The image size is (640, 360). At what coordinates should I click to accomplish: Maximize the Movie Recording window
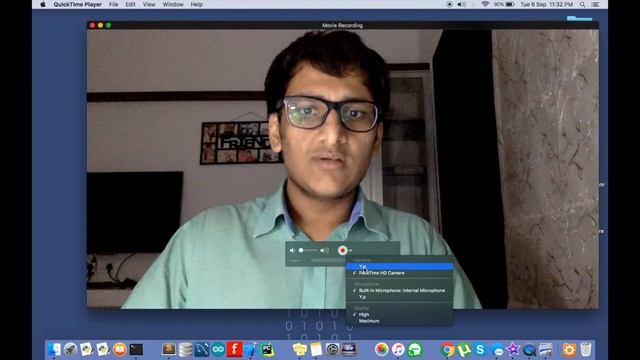(108, 25)
